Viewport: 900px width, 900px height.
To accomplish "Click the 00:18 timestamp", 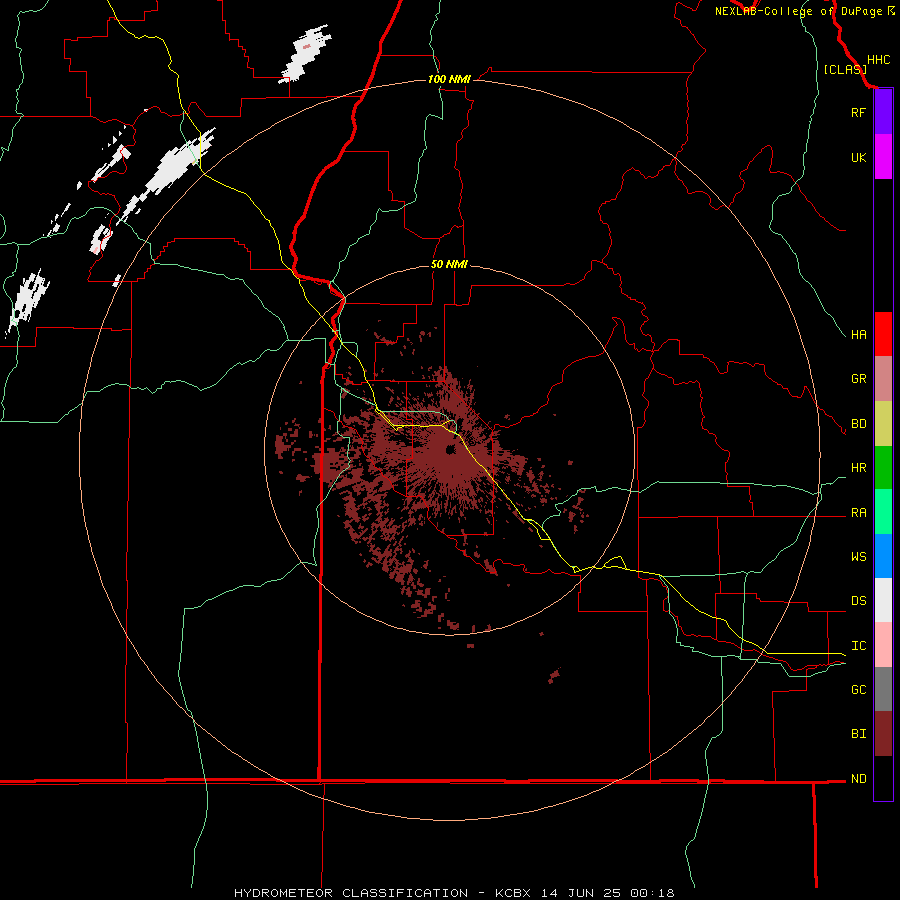I will tap(652, 893).
